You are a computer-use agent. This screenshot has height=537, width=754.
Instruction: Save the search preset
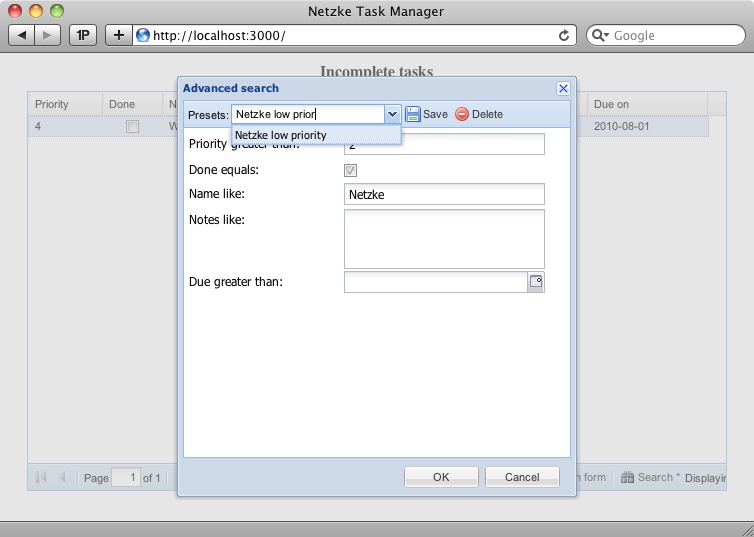pos(427,114)
